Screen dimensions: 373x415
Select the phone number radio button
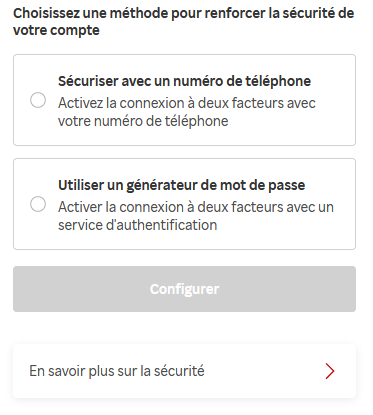coord(38,100)
